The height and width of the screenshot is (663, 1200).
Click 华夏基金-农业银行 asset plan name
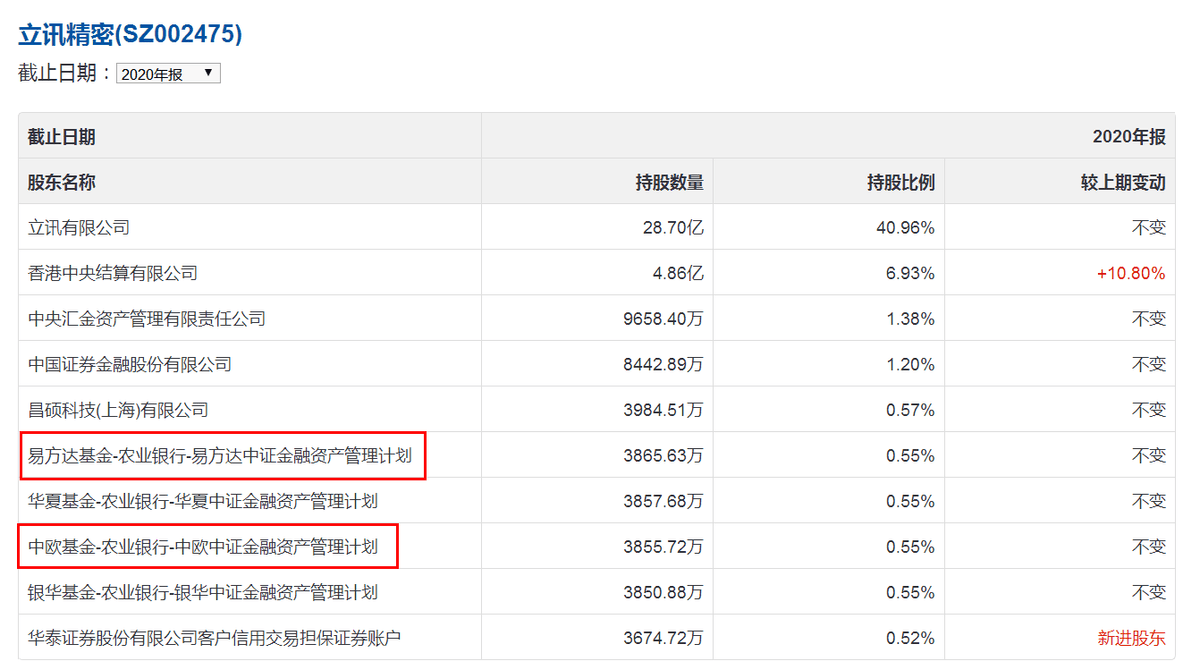pyautogui.click(x=203, y=501)
